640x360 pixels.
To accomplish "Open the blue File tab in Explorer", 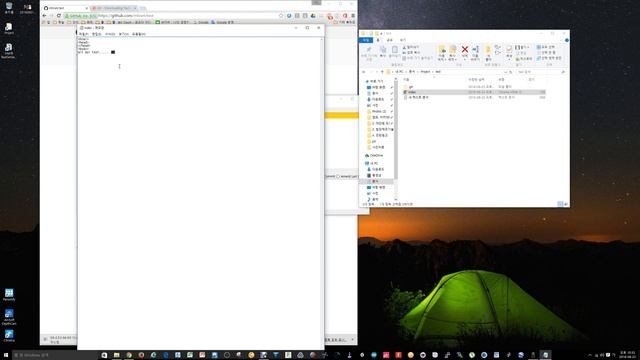I will pyautogui.click(x=366, y=40).
